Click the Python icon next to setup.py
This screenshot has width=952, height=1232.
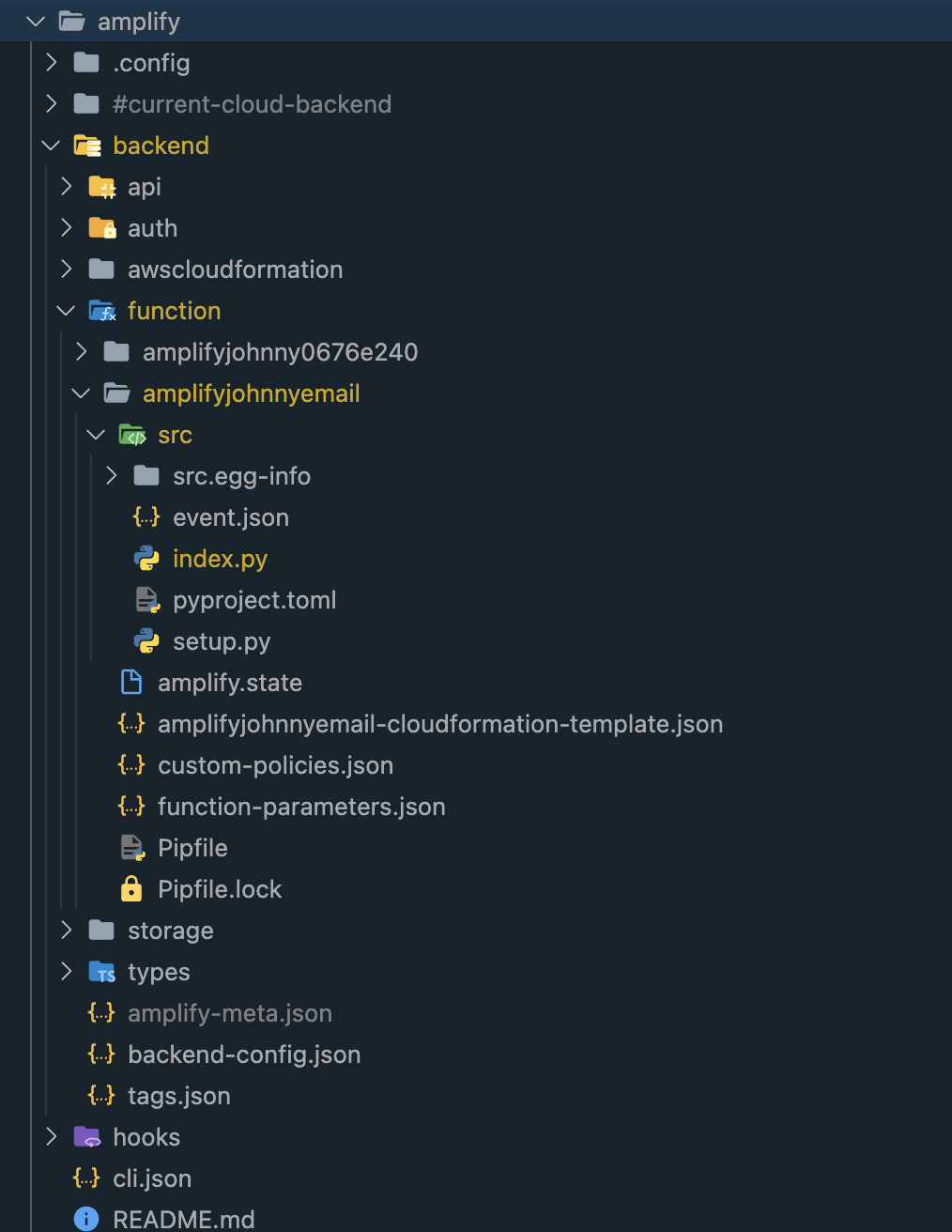click(x=146, y=641)
